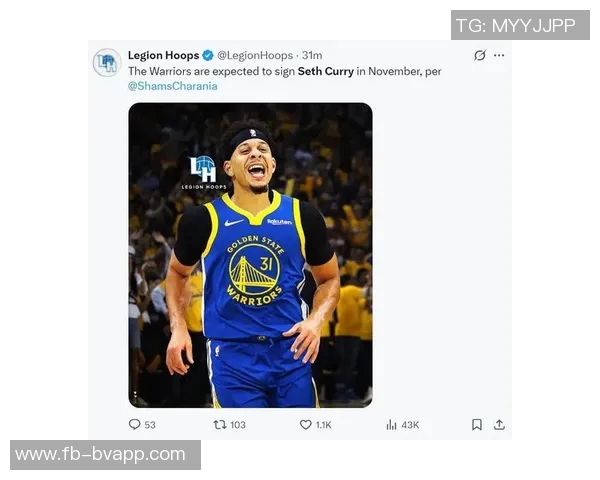Click the TG: MYYJJPP watermark label

click(x=520, y=25)
